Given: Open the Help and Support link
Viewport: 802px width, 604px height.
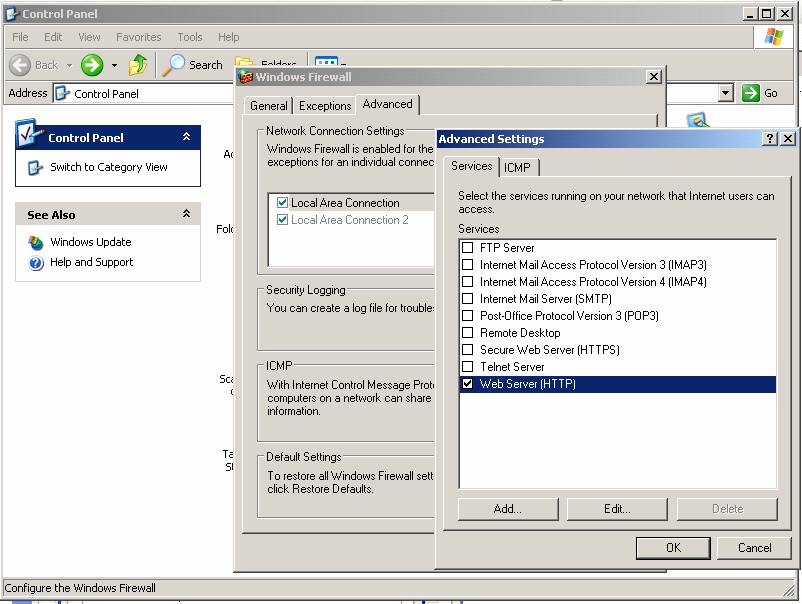Looking at the screenshot, I should (x=92, y=262).
